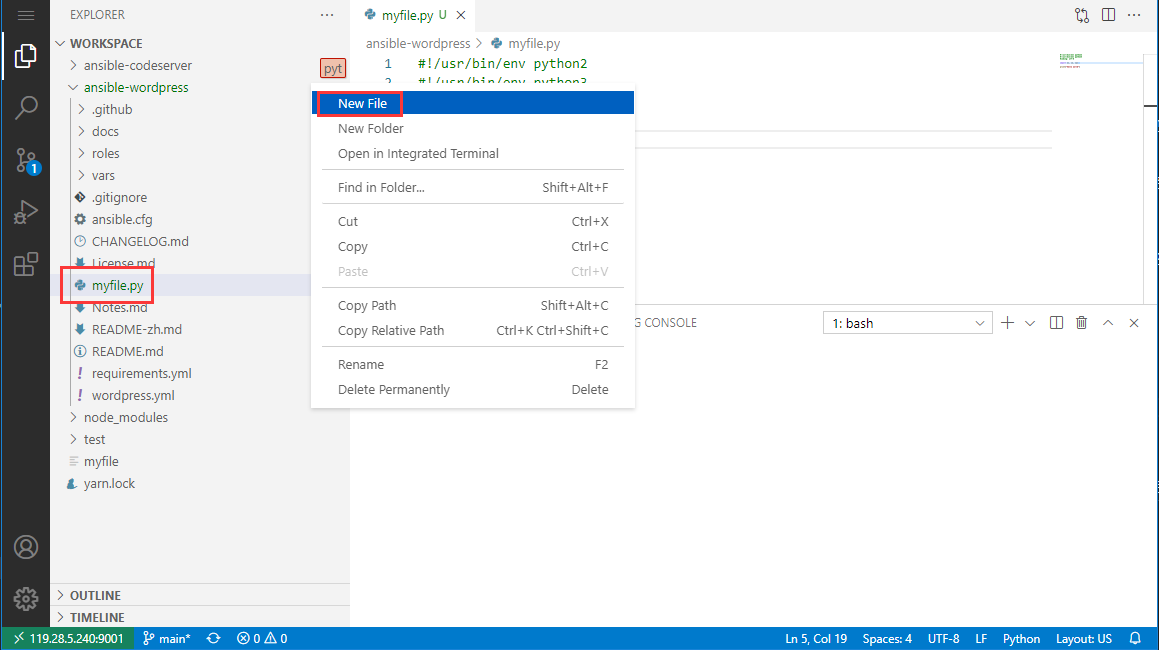The height and width of the screenshot is (650, 1159).
Task: Select Delete Permanently in context menu
Action: 393,389
